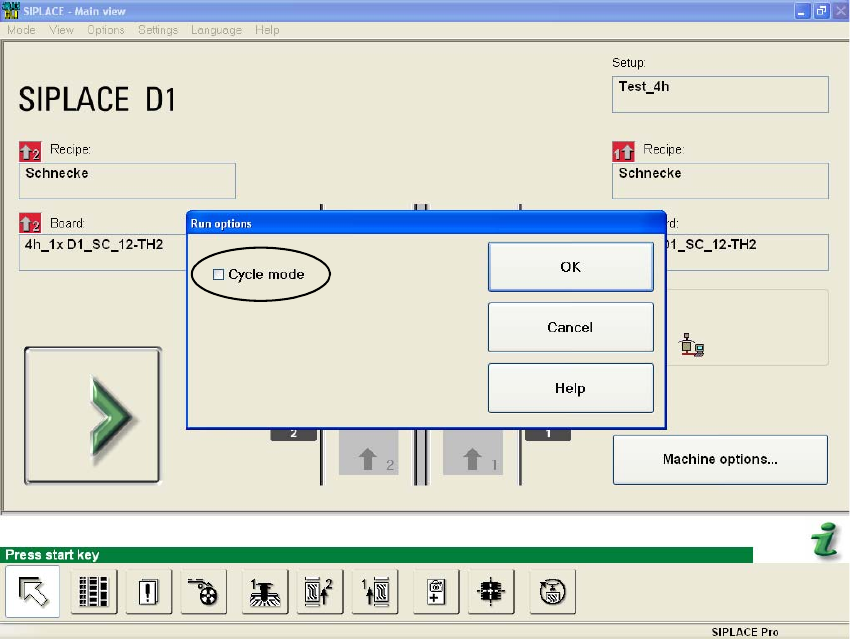Click red lane 2 icon beside left Board

(30, 223)
